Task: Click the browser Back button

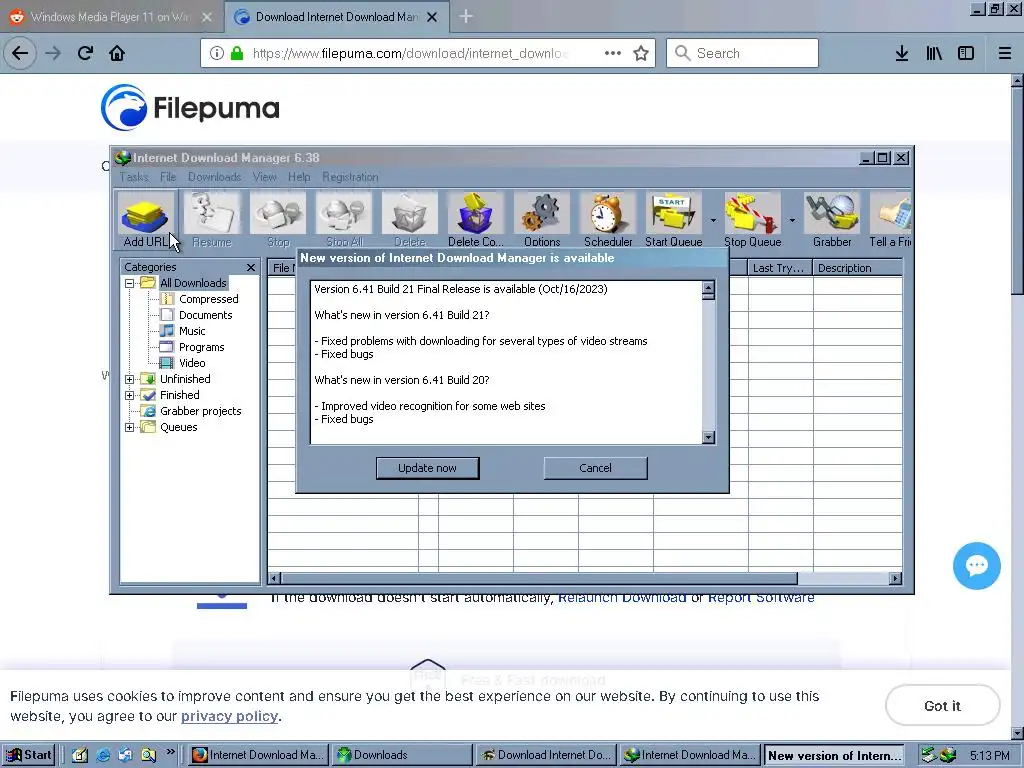Action: point(20,53)
